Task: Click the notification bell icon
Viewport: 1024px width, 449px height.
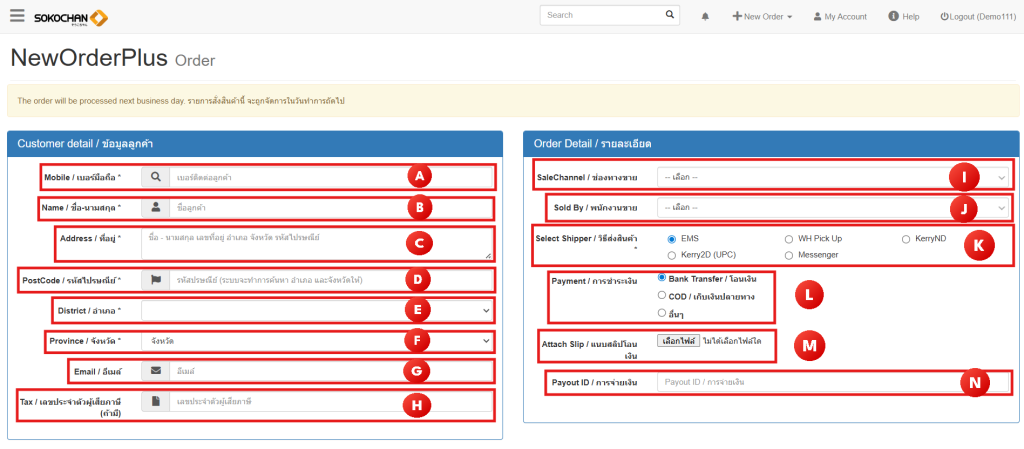Action: click(x=705, y=17)
